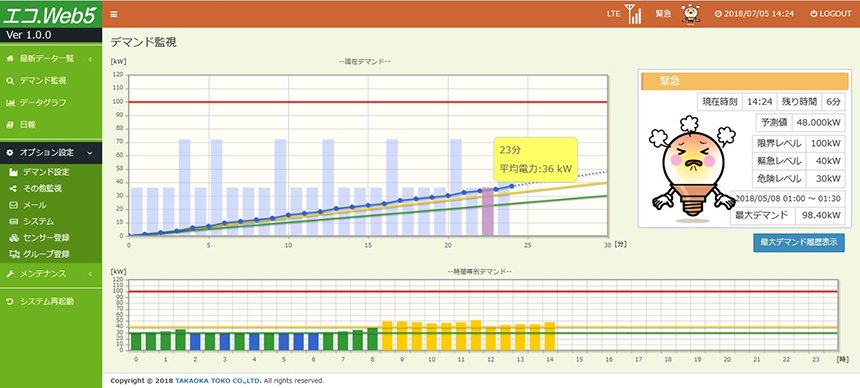Click the clock icon beside 2018/07/05 14:24
Viewport: 860px width, 388px height.
pyautogui.click(x=718, y=14)
